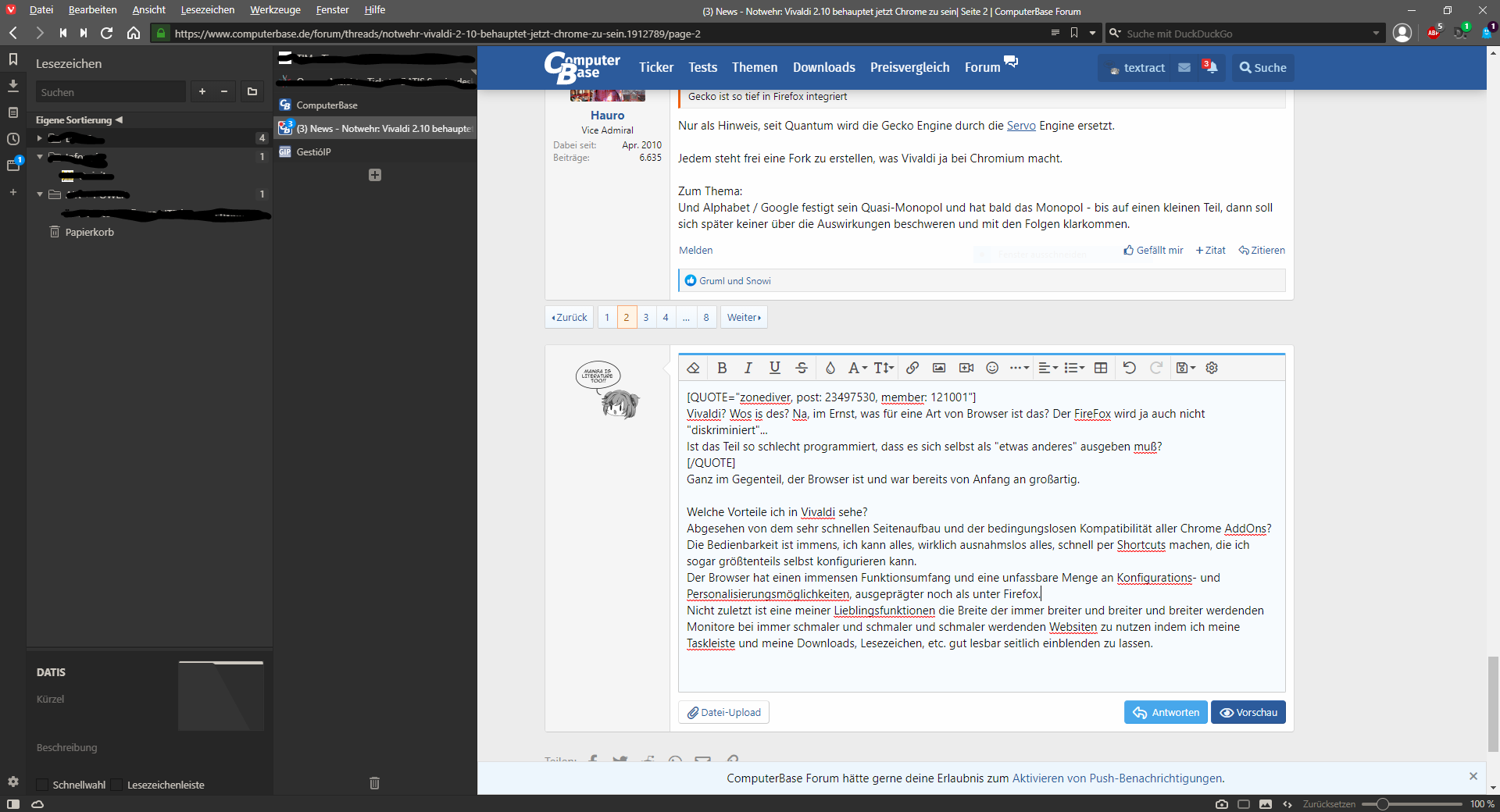Insert a link in the editor
This screenshot has height=812, width=1500.
click(912, 368)
